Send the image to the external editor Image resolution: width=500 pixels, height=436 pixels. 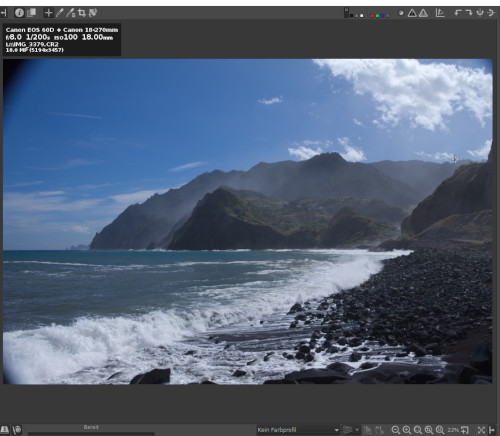coord(16,429)
